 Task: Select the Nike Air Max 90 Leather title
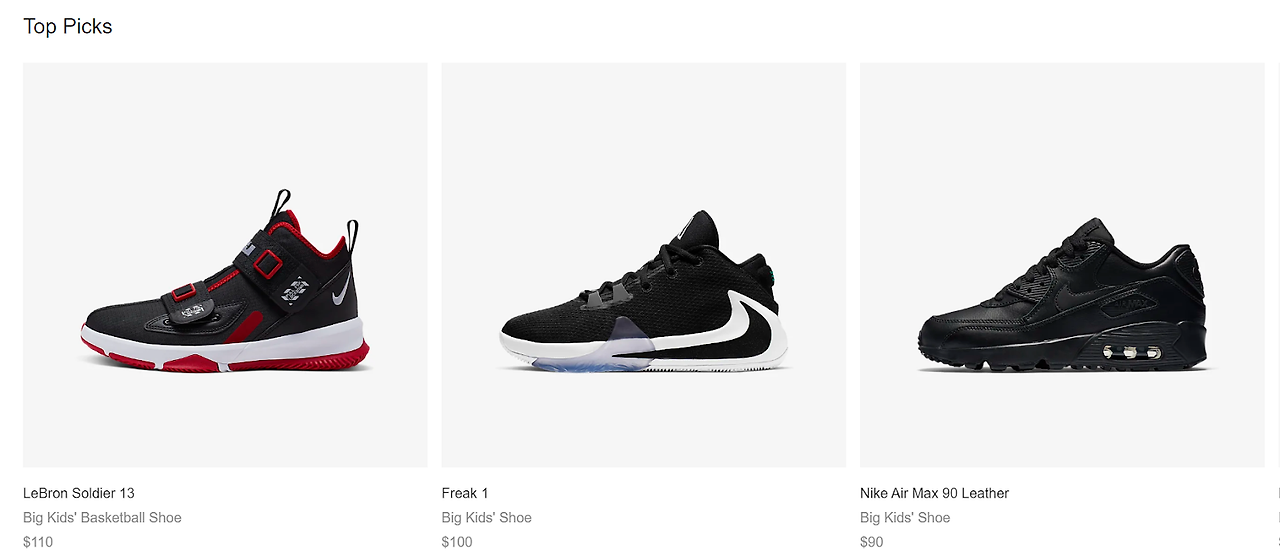pos(934,493)
